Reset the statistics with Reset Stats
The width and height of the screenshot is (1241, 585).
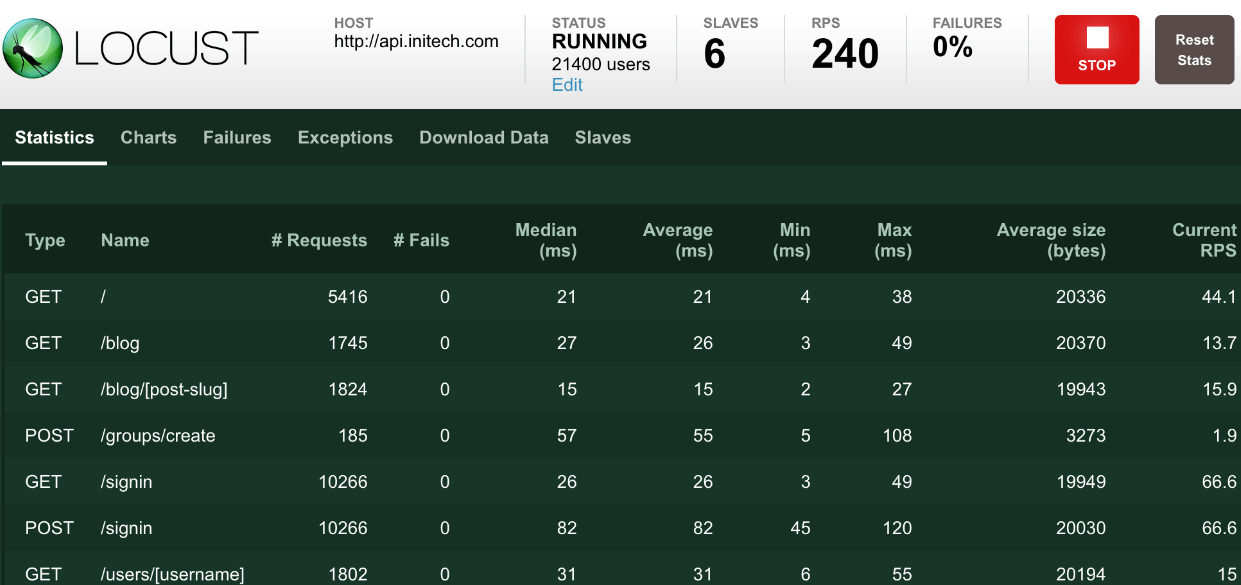point(1194,49)
